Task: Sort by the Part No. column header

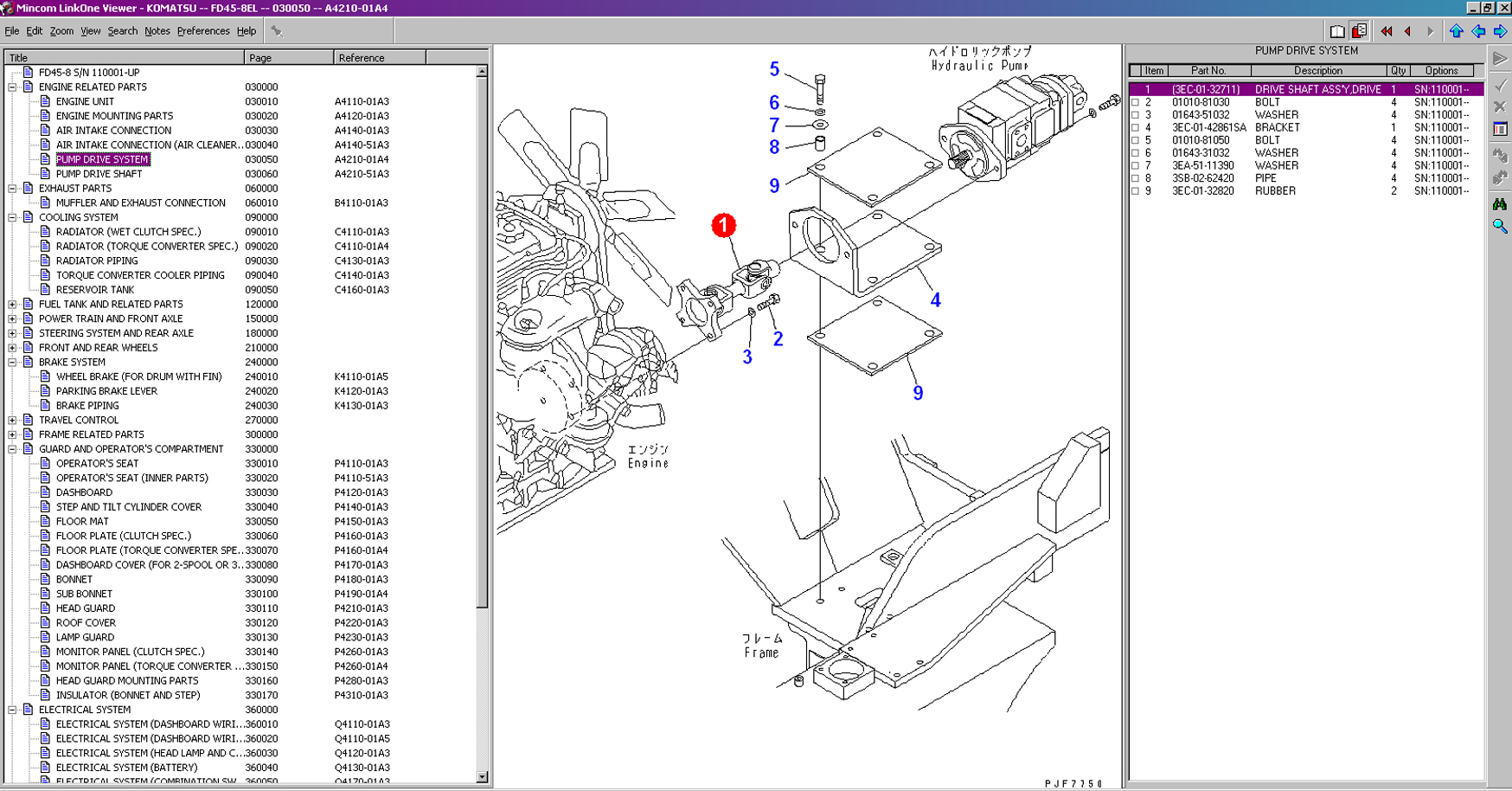Action: click(x=1208, y=70)
